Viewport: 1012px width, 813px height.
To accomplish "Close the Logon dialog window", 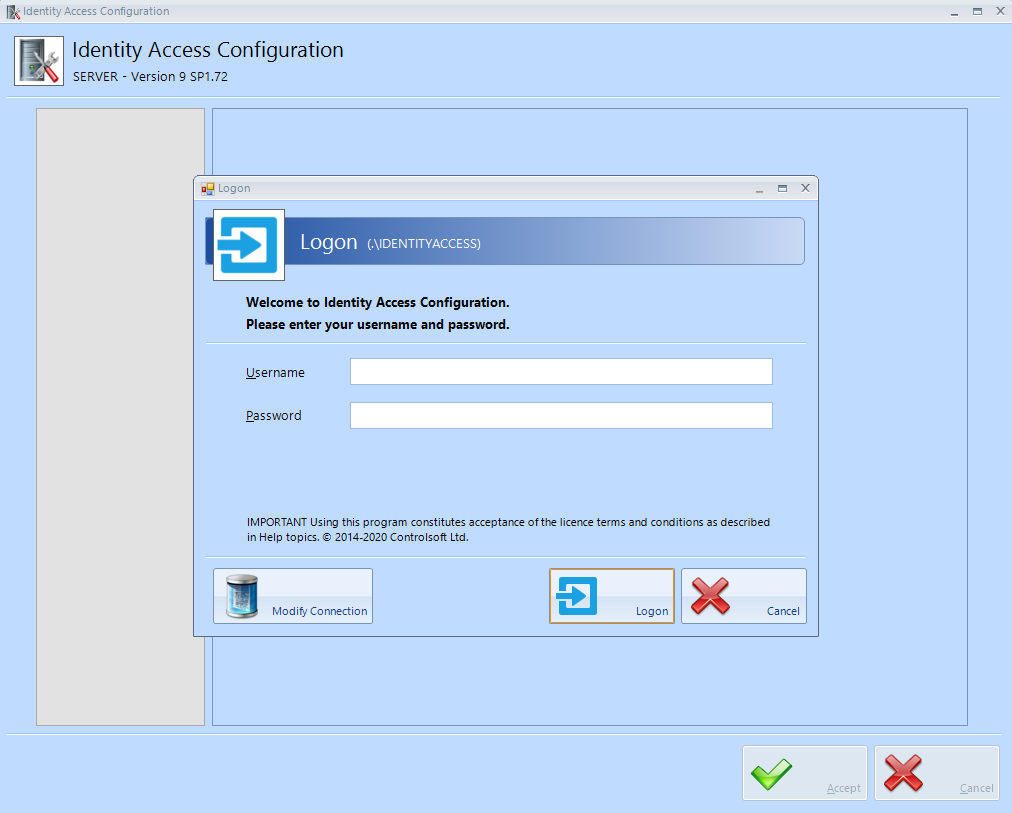I will point(805,188).
